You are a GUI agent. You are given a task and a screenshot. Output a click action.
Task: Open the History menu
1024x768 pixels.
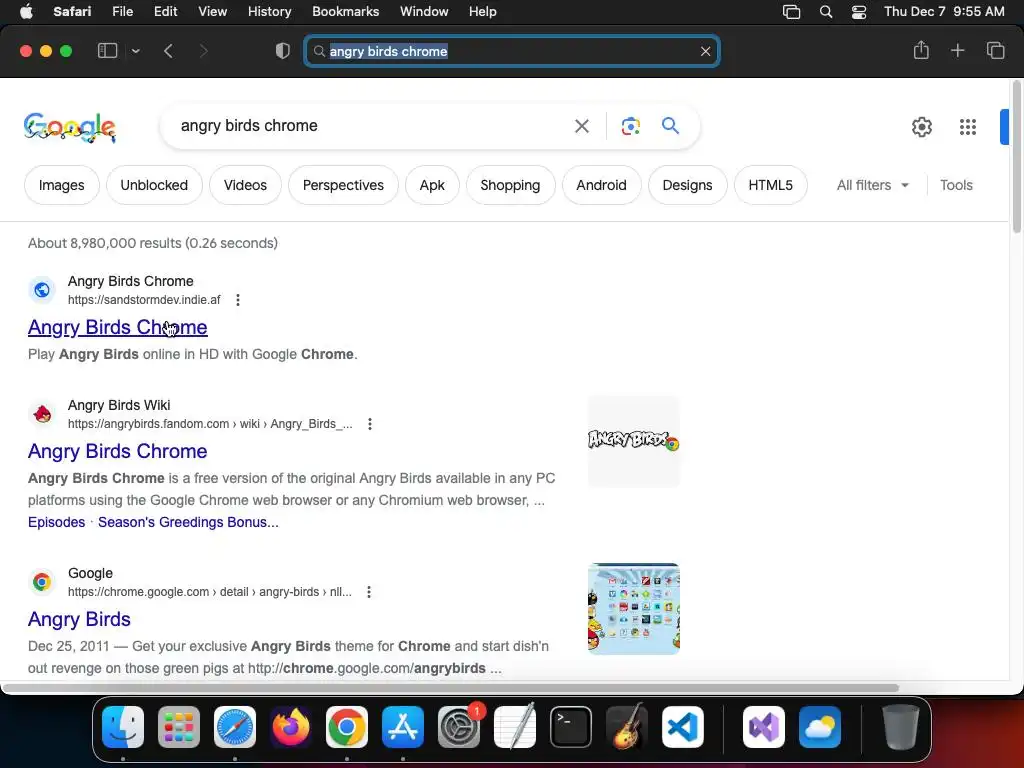269,12
